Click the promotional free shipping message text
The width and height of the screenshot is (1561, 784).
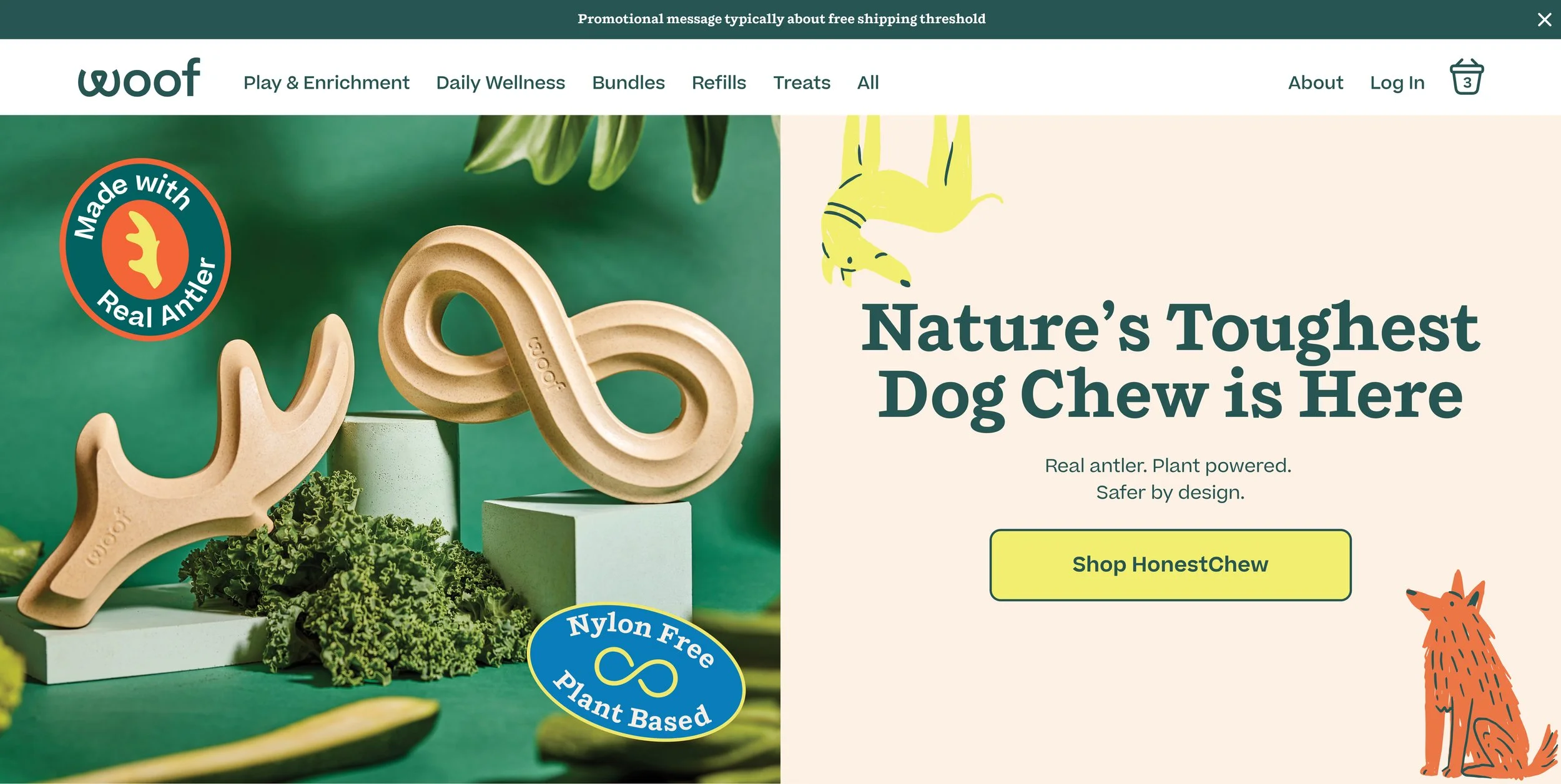click(x=781, y=19)
